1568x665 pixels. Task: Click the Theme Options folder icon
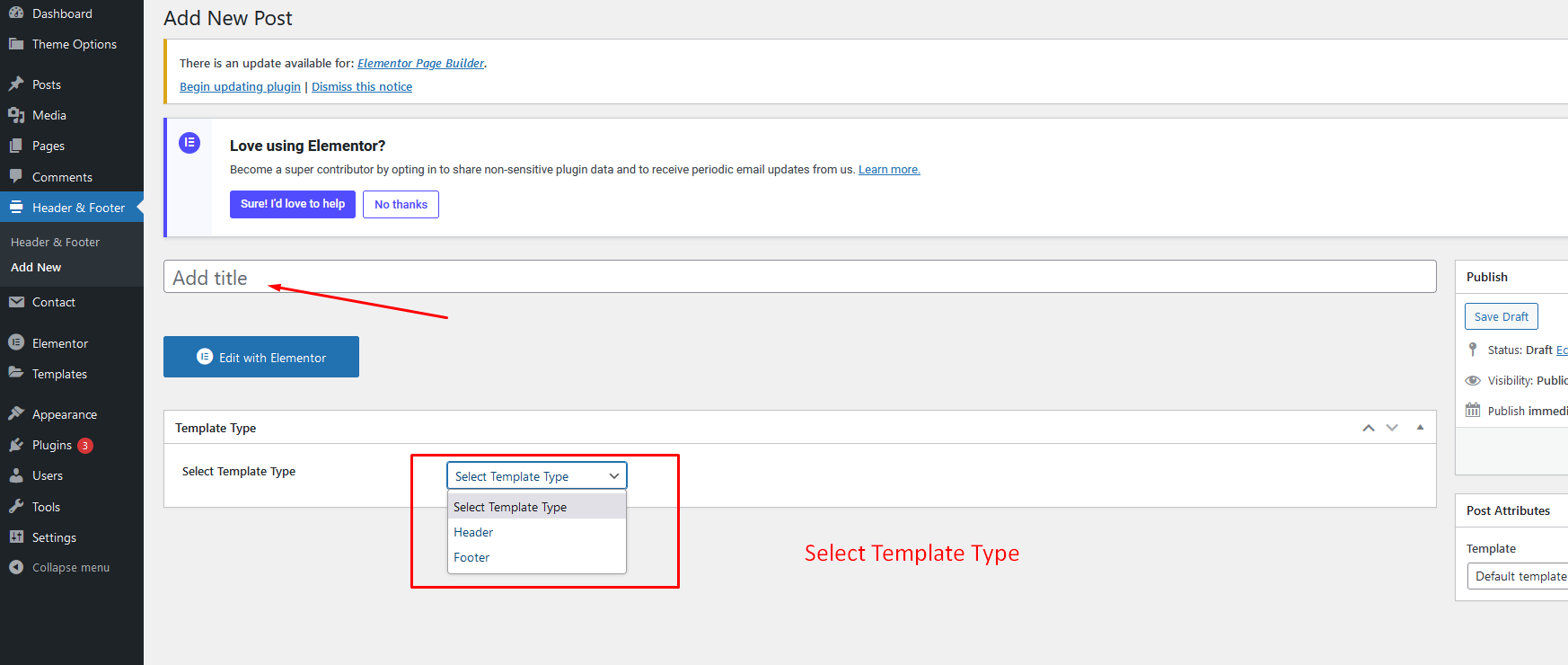[x=16, y=44]
